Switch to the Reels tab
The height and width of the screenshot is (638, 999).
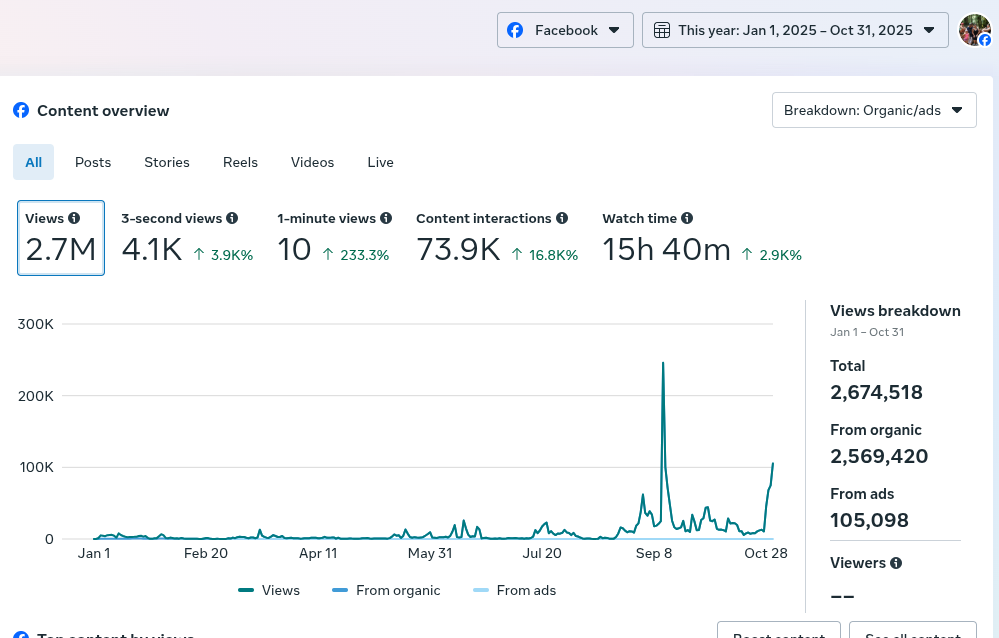tap(240, 162)
